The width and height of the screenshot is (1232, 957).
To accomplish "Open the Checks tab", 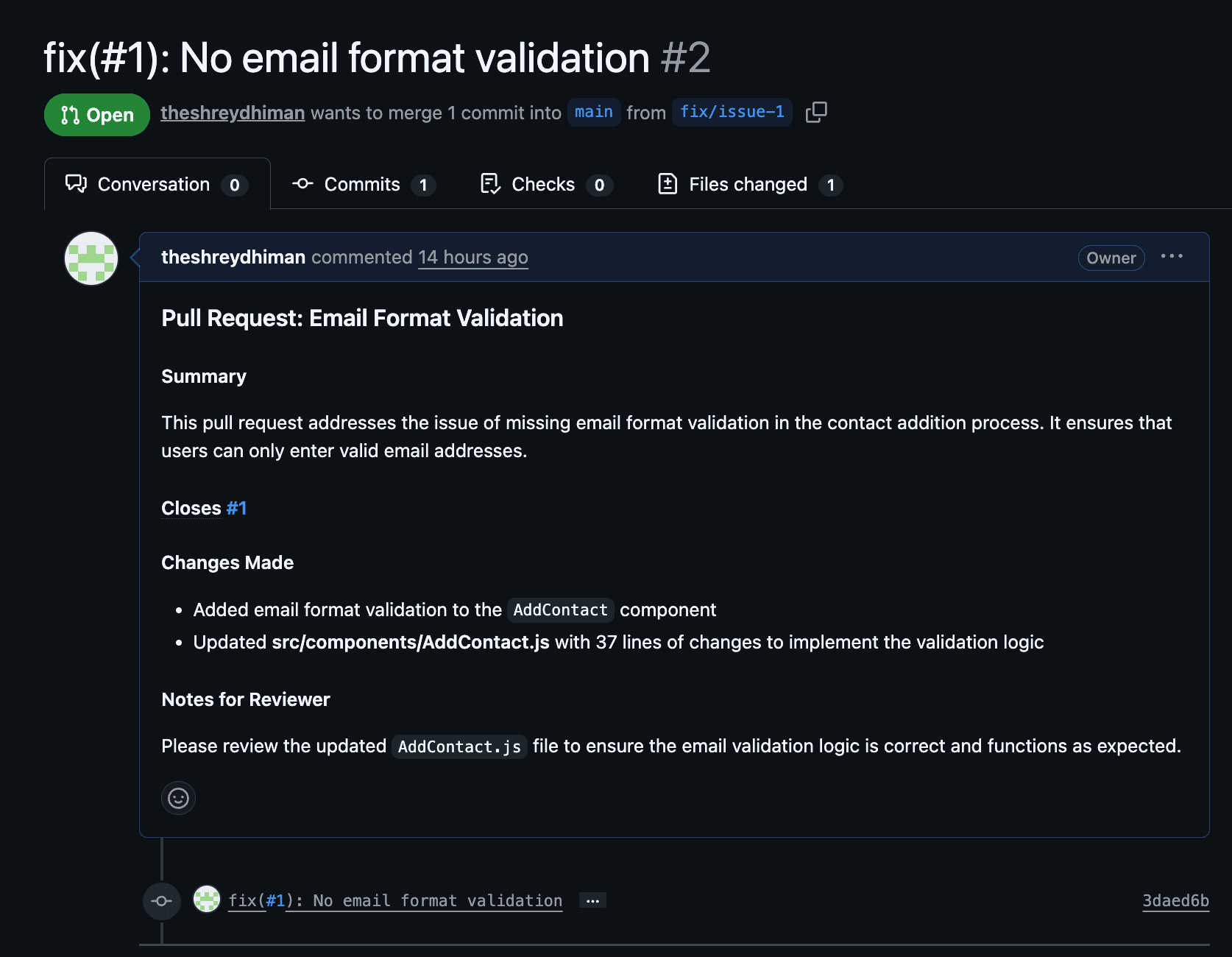I will click(x=543, y=184).
